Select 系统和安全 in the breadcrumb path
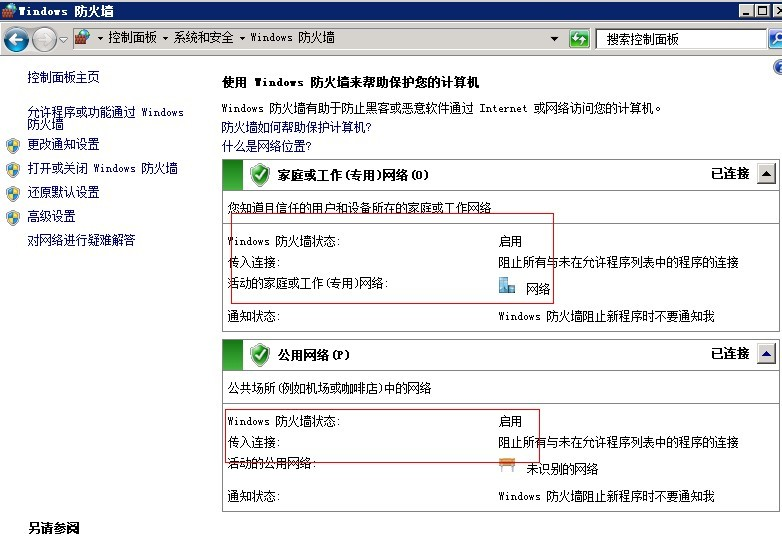This screenshot has height=539, width=782. click(203, 38)
